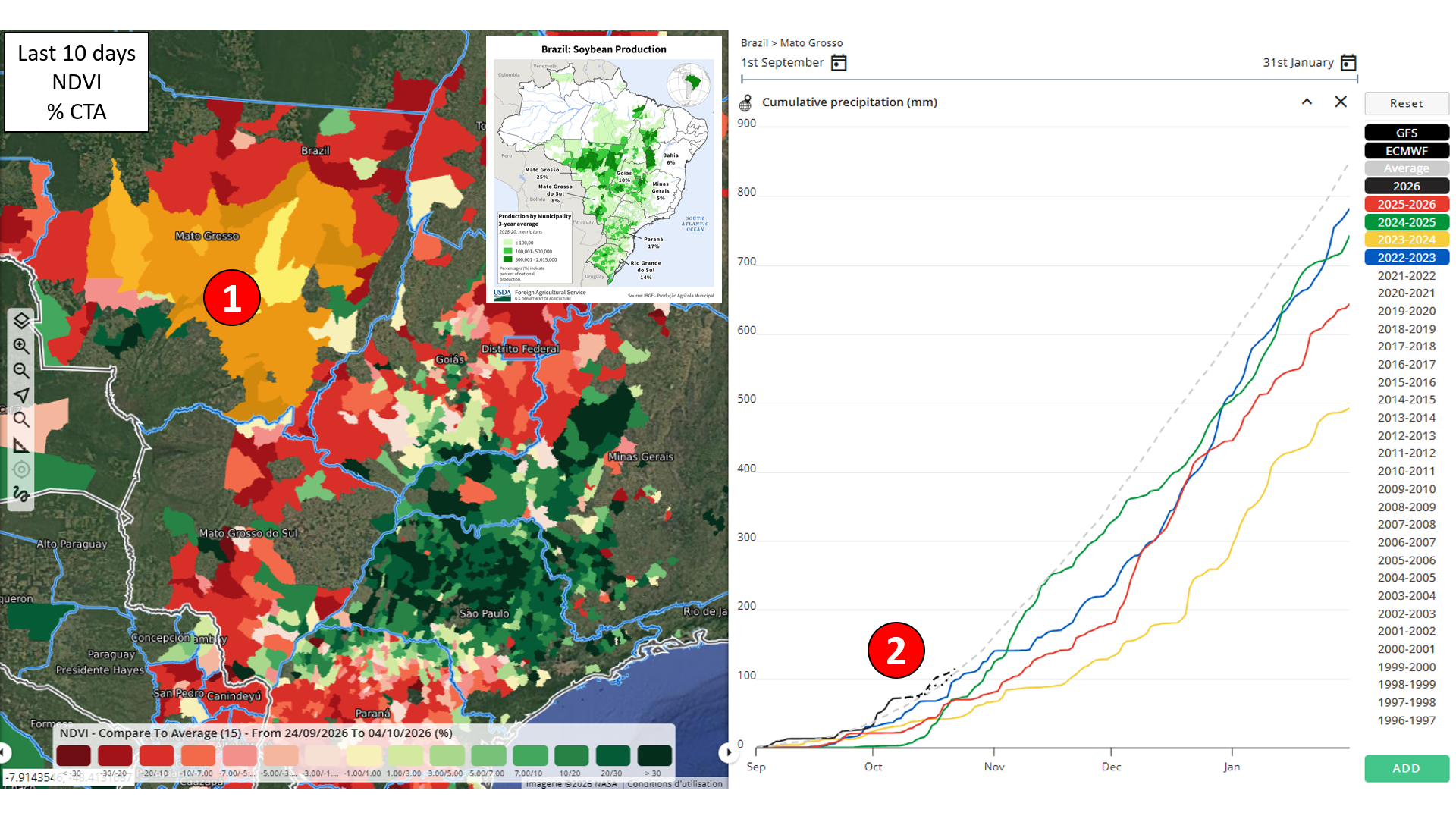1456x819 pixels.
Task: Select the 2018-2019 season
Action: [x=1407, y=329]
